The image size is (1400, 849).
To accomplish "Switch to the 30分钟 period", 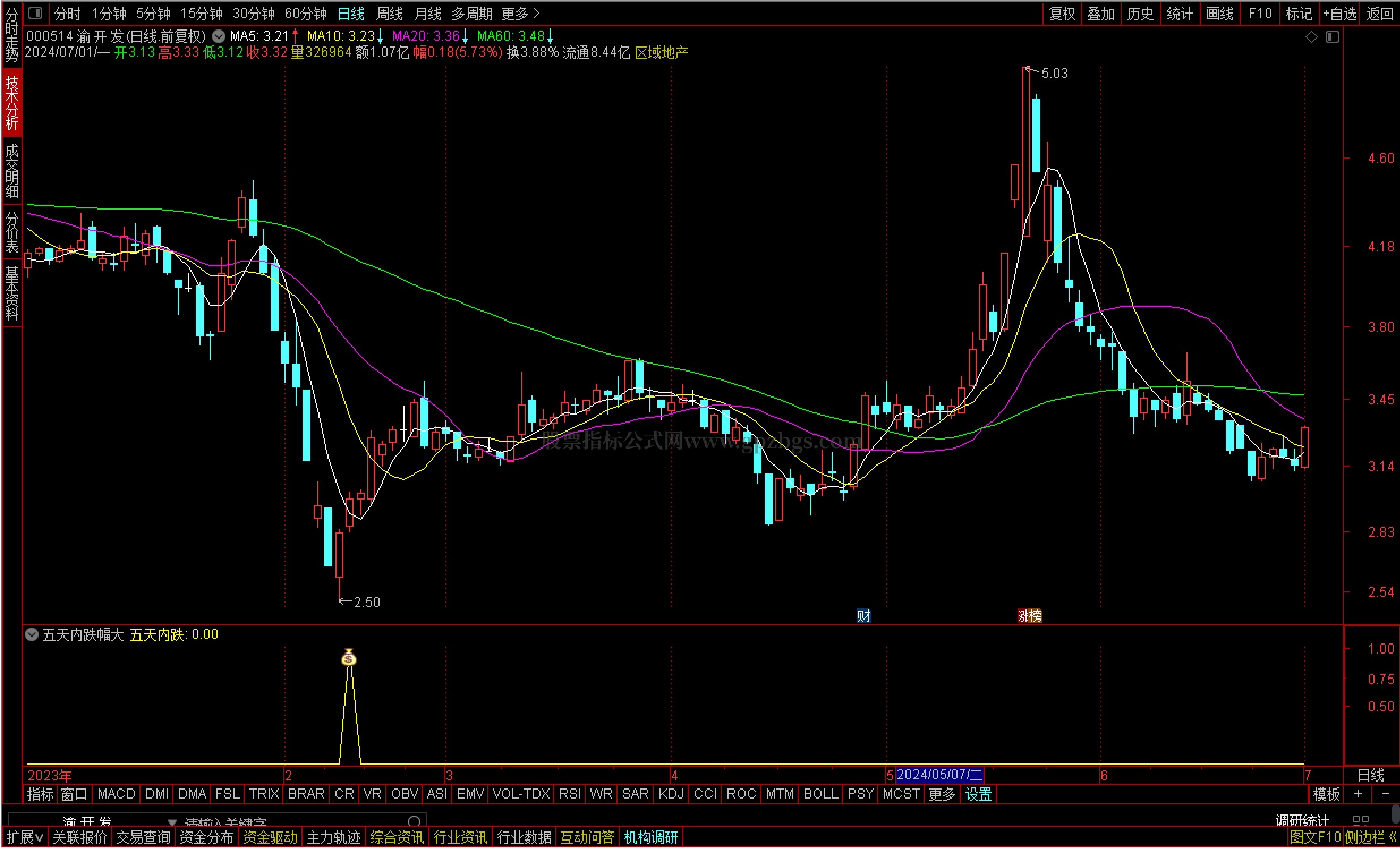I will [253, 13].
